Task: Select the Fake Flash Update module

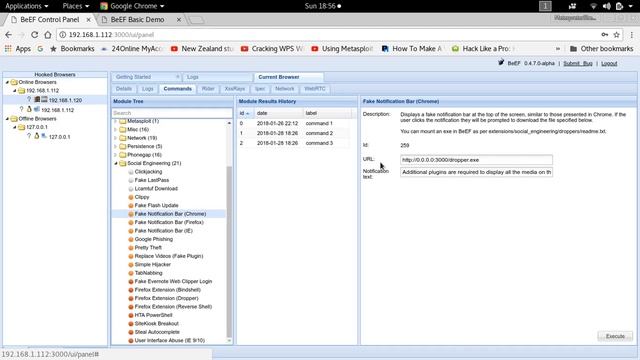Action: 156,205
